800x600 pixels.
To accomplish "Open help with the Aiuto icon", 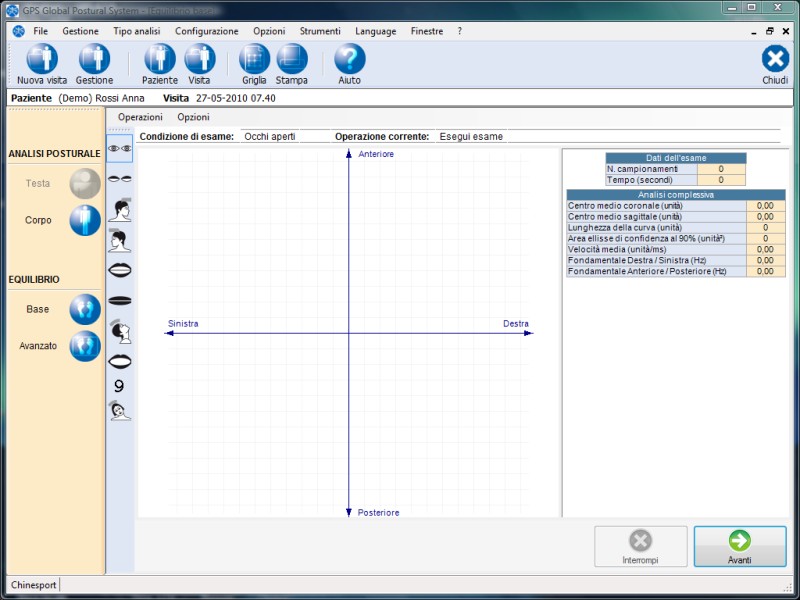I will coord(349,60).
